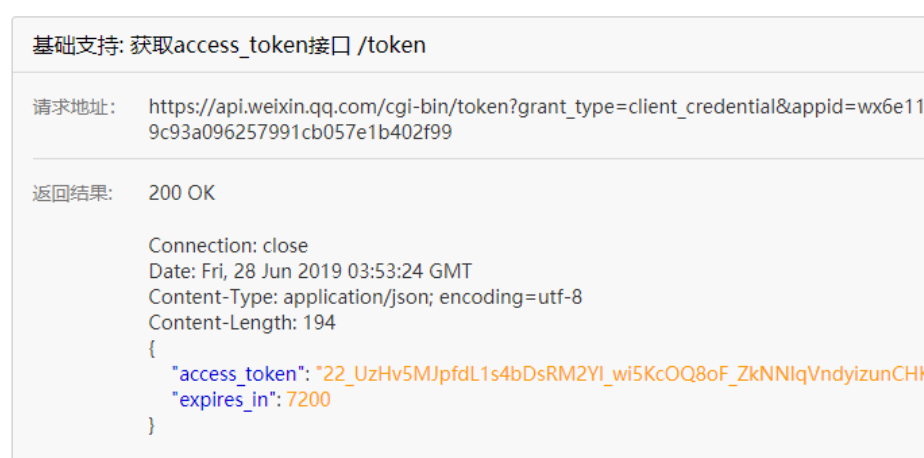The width and height of the screenshot is (924, 458).
Task: Click the "access_token" JSON key
Action: point(239,375)
